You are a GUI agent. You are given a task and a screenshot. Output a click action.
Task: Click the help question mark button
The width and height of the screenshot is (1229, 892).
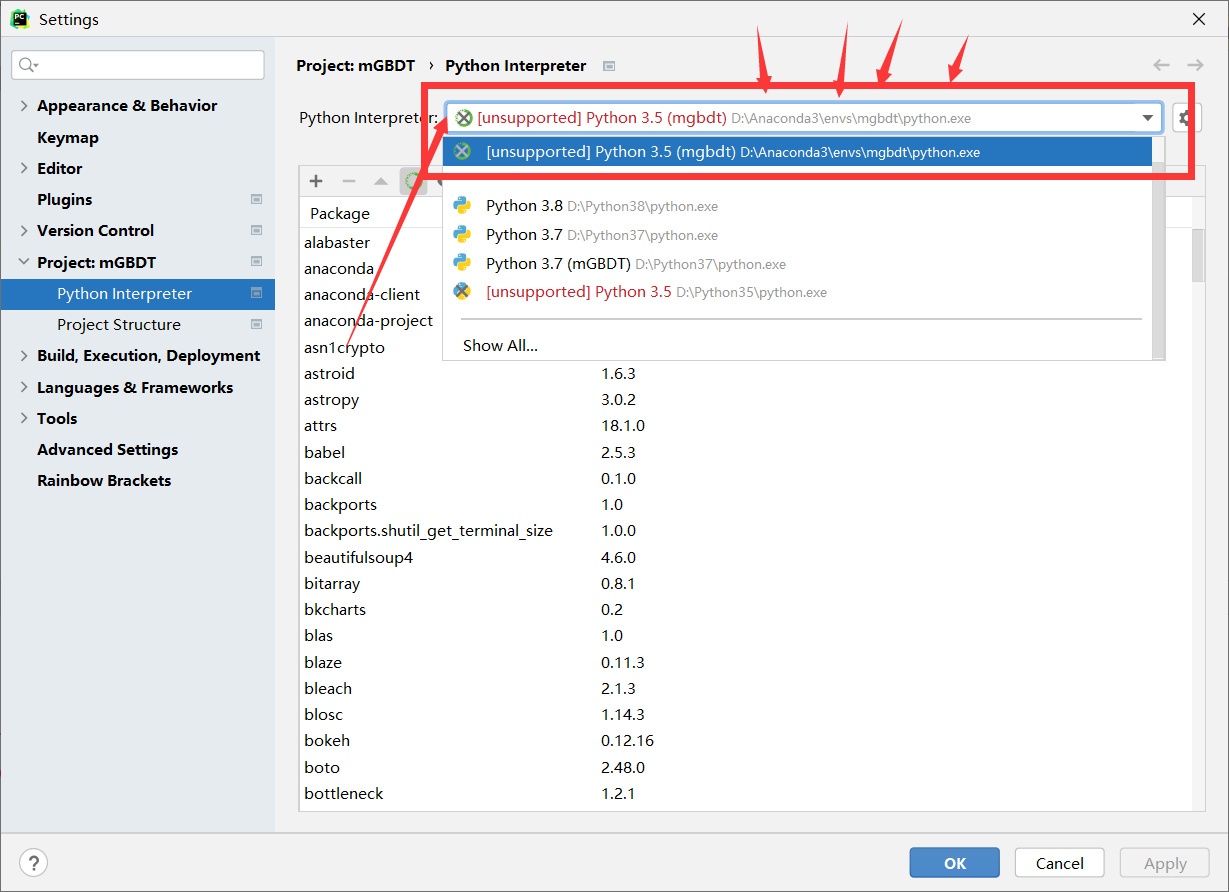click(33, 863)
